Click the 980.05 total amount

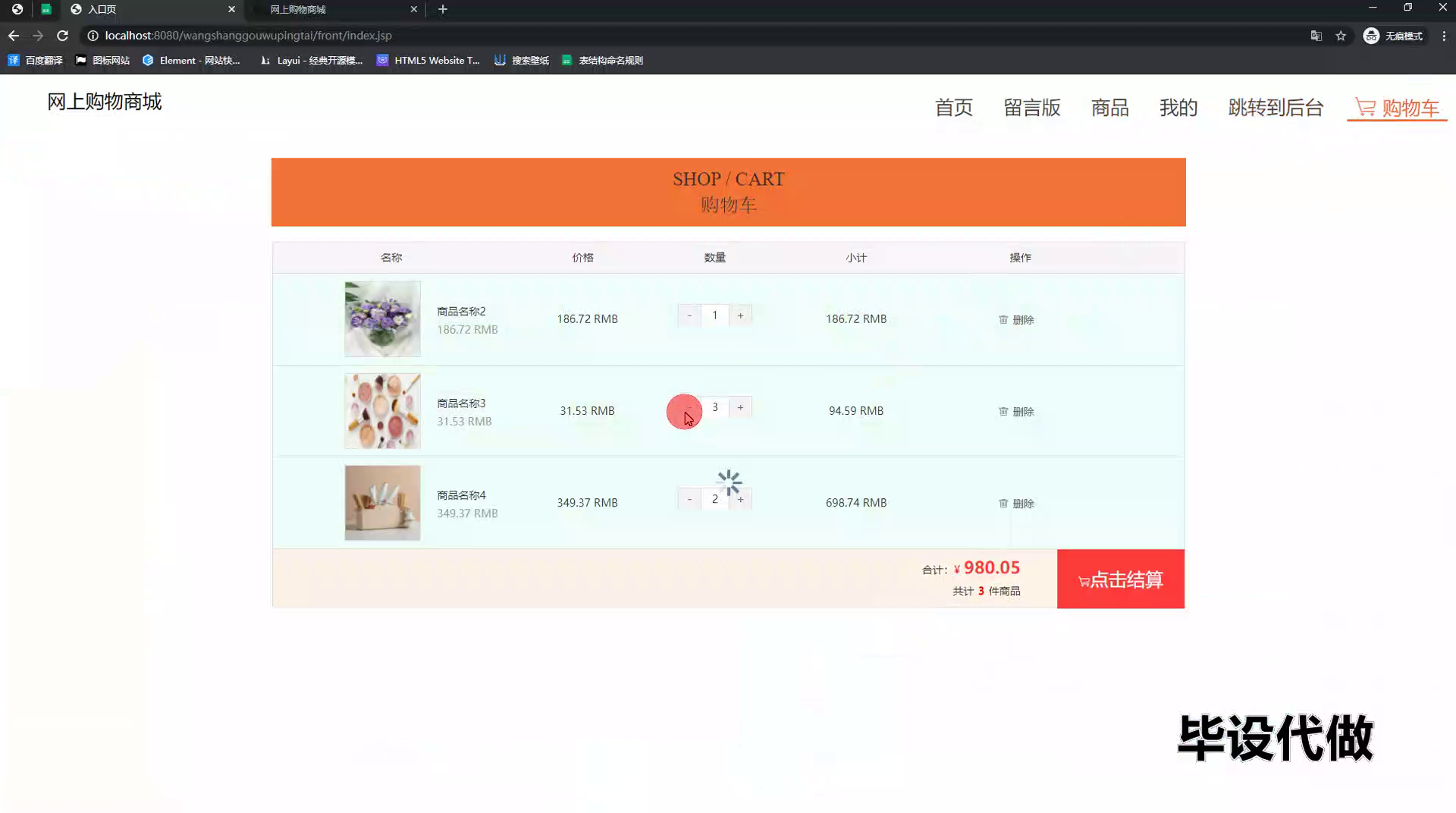coord(991,568)
